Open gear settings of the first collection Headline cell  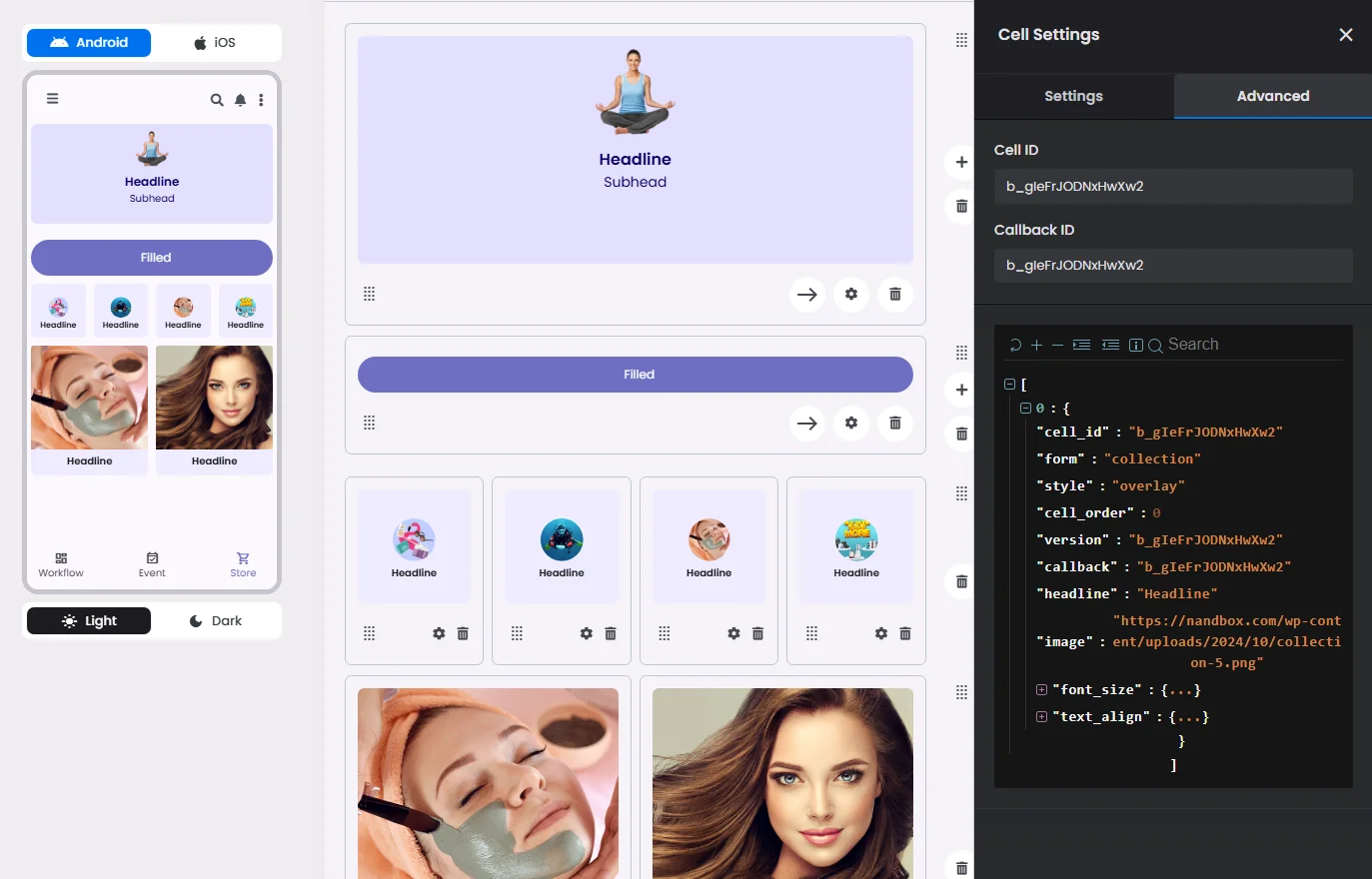pos(439,633)
